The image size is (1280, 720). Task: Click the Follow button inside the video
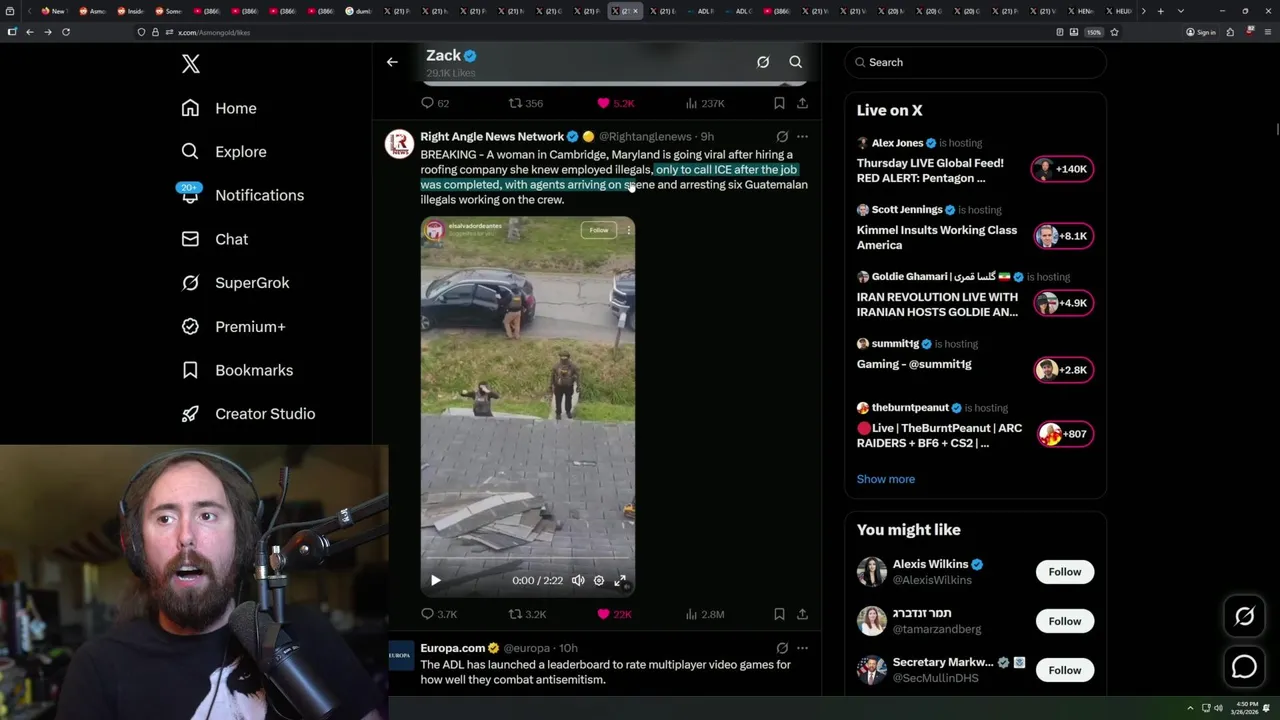(x=598, y=230)
